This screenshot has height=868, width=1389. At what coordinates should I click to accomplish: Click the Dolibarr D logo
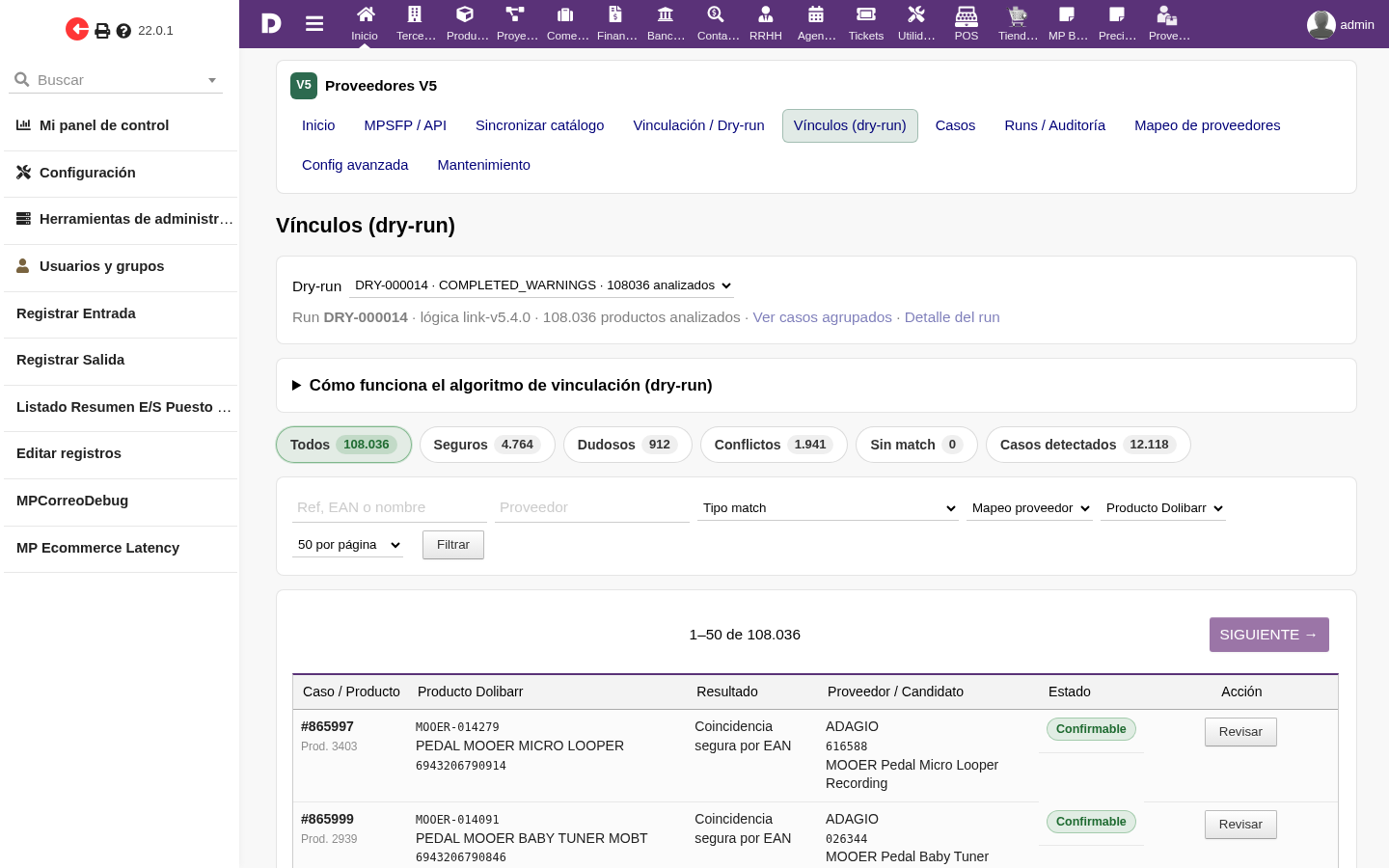pos(271,23)
